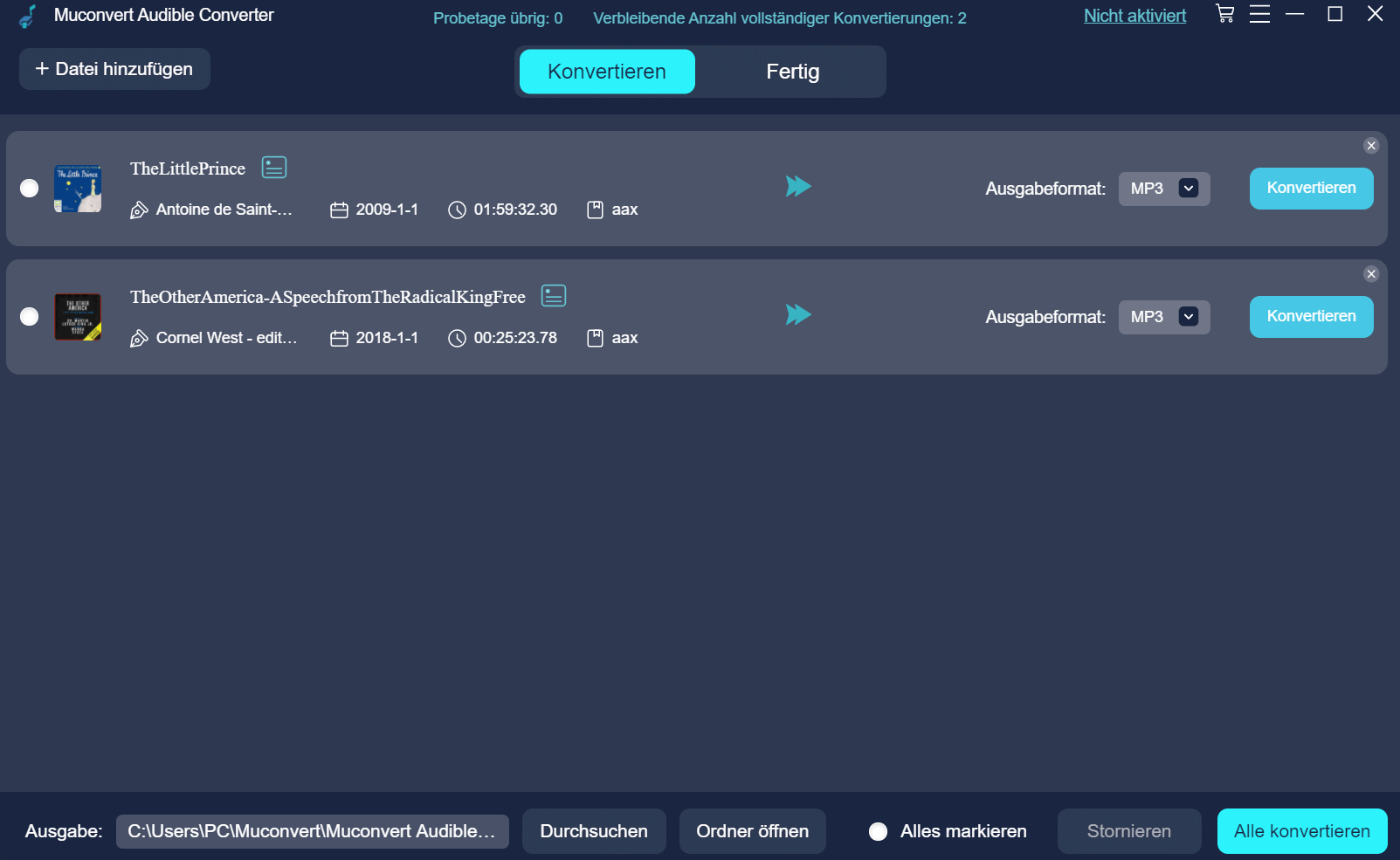The height and width of the screenshot is (860, 1400).
Task: Click 'Verbleibende Anzahl vollständiger Konvertierungen: 2' text
Action: 780,18
